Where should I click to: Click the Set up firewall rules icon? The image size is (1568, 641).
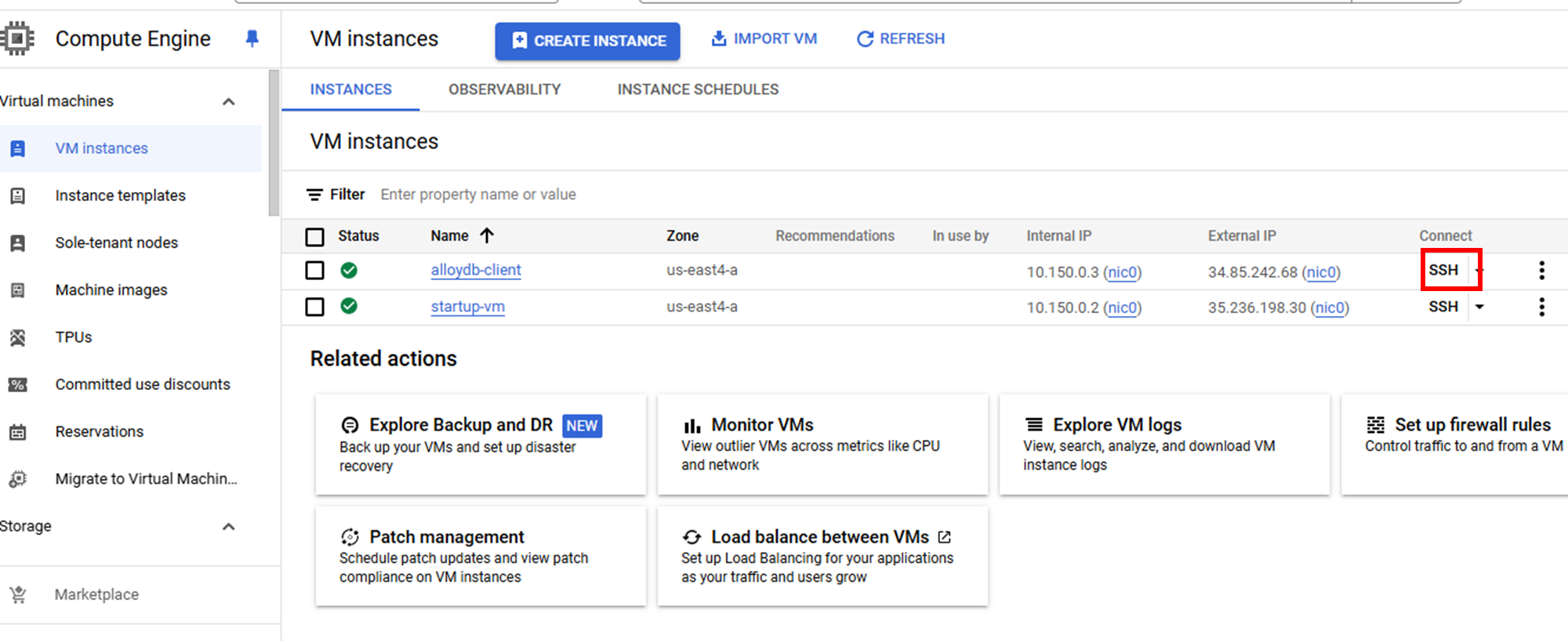pyautogui.click(x=1375, y=424)
